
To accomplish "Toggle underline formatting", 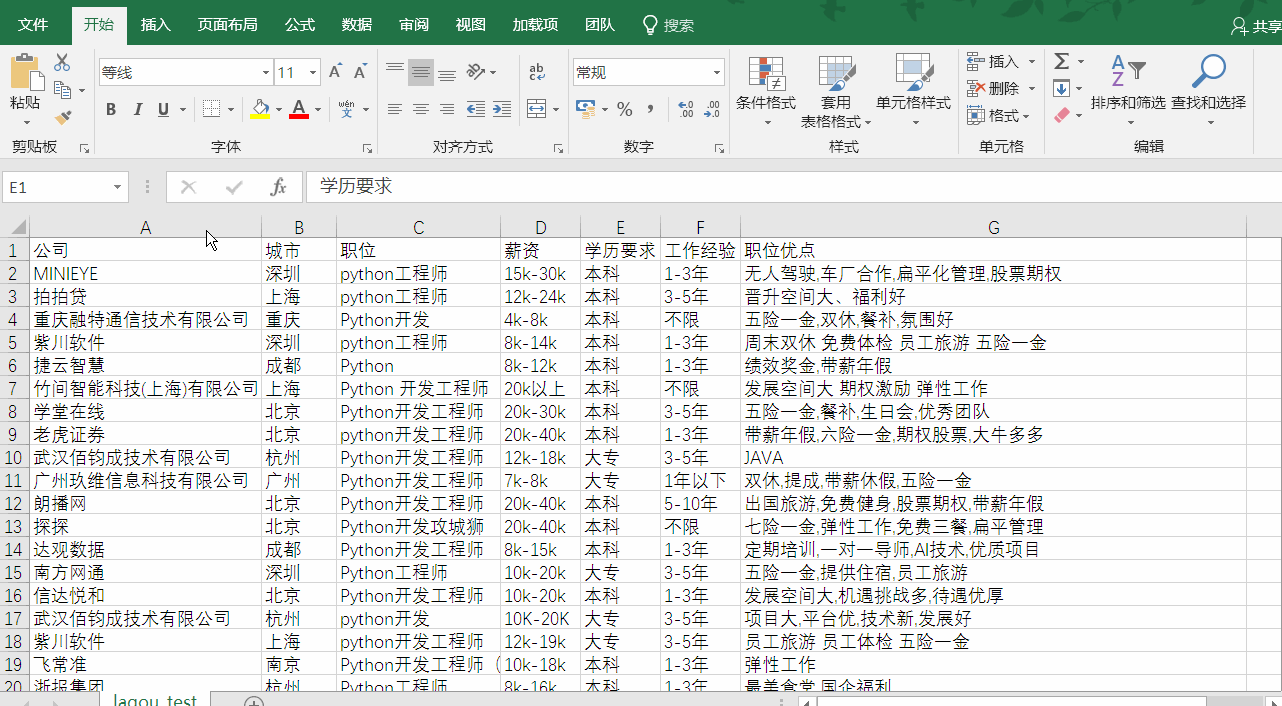I will [161, 110].
